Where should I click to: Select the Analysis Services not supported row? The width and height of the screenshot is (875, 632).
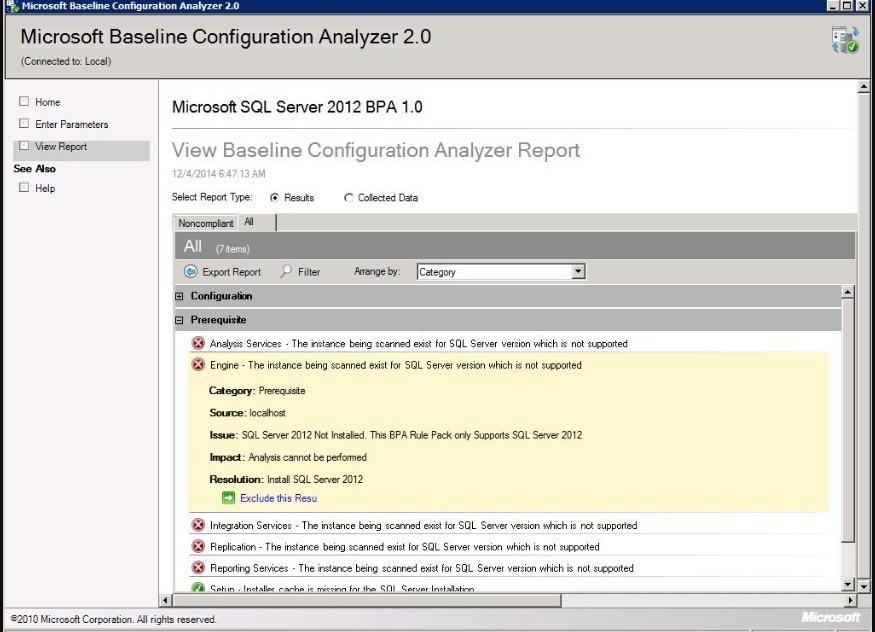pyautogui.click(x=508, y=344)
